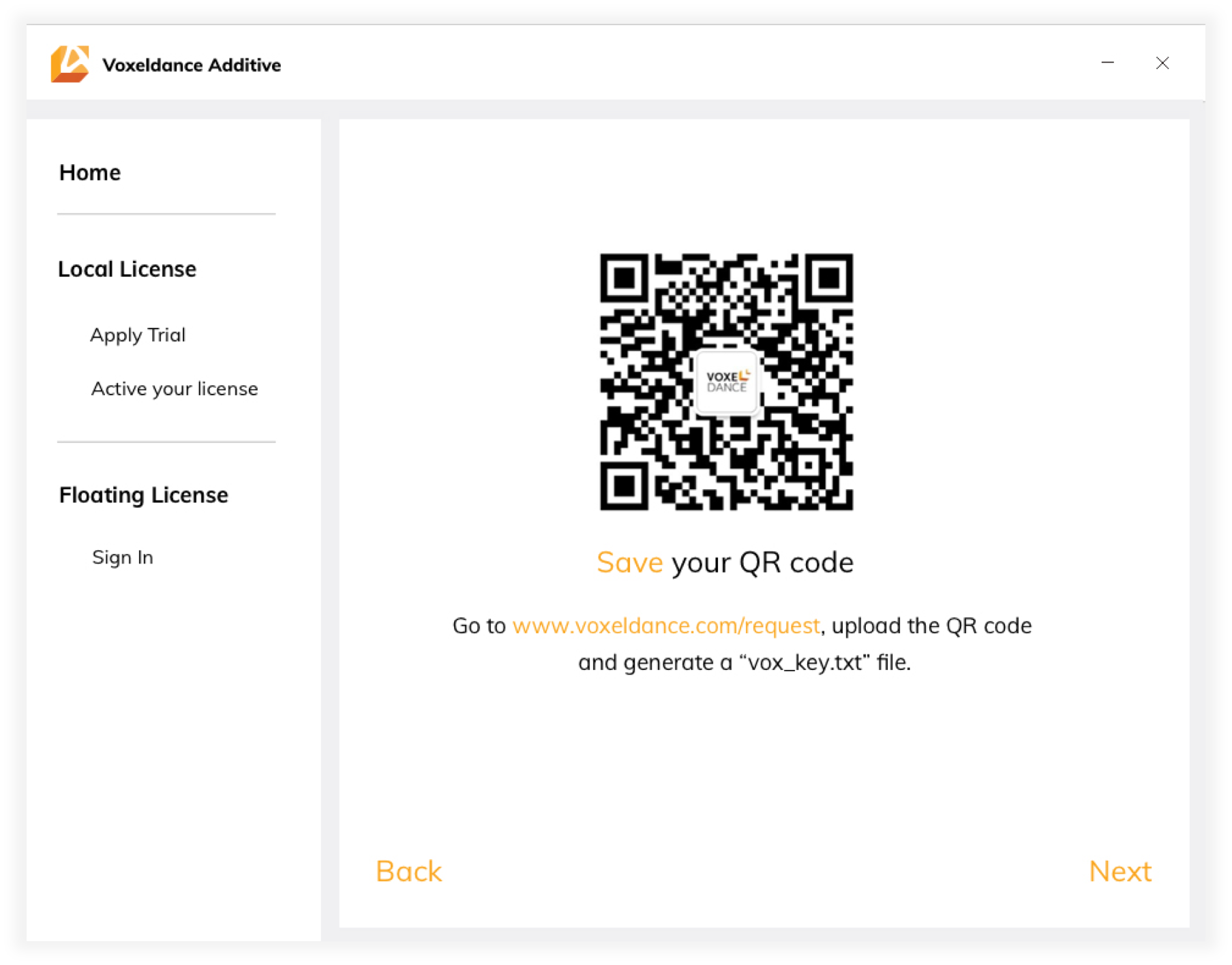
Task: Go Back to the previous step
Action: (409, 871)
